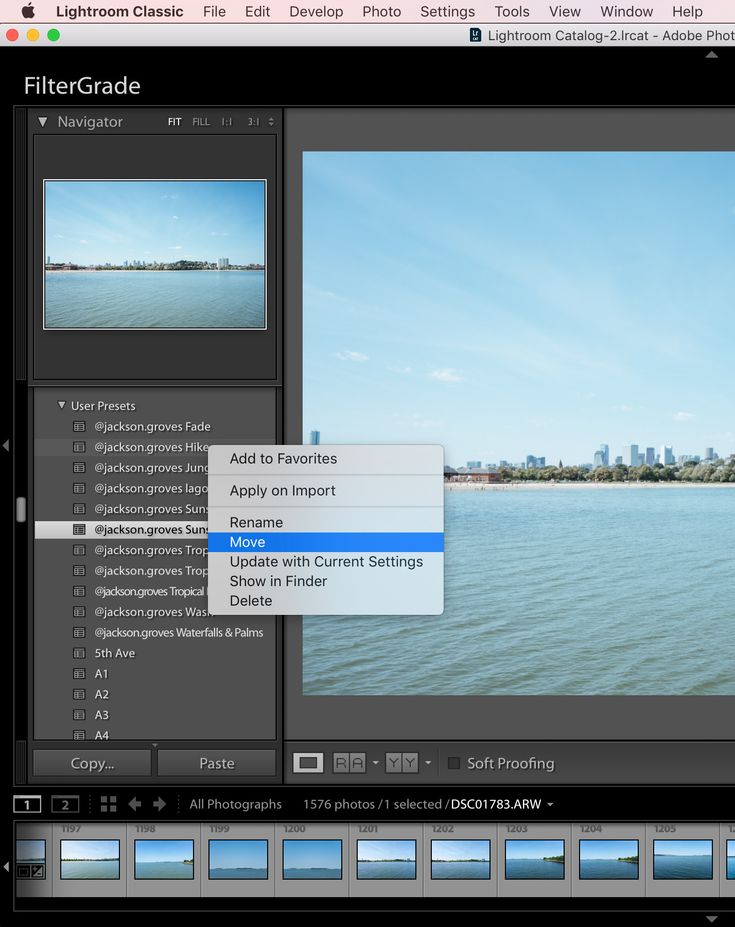Select filmstrip thumbnail 1205

coord(683,859)
